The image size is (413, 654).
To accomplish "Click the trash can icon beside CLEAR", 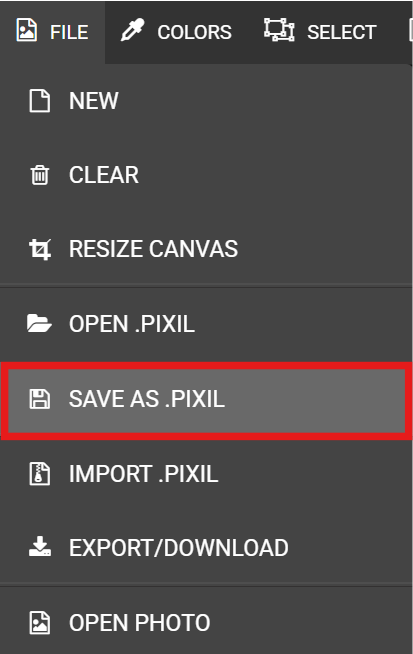I will [x=40, y=175].
